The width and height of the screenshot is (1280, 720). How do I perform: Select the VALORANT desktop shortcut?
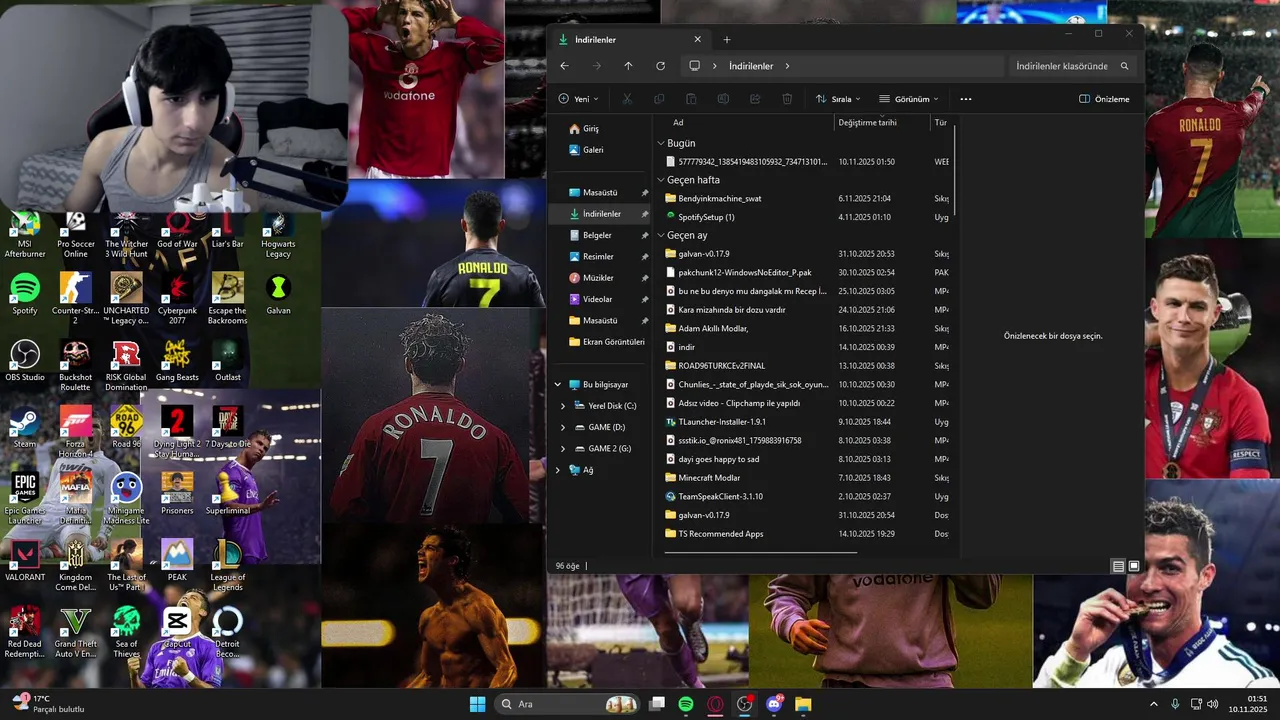point(25,562)
